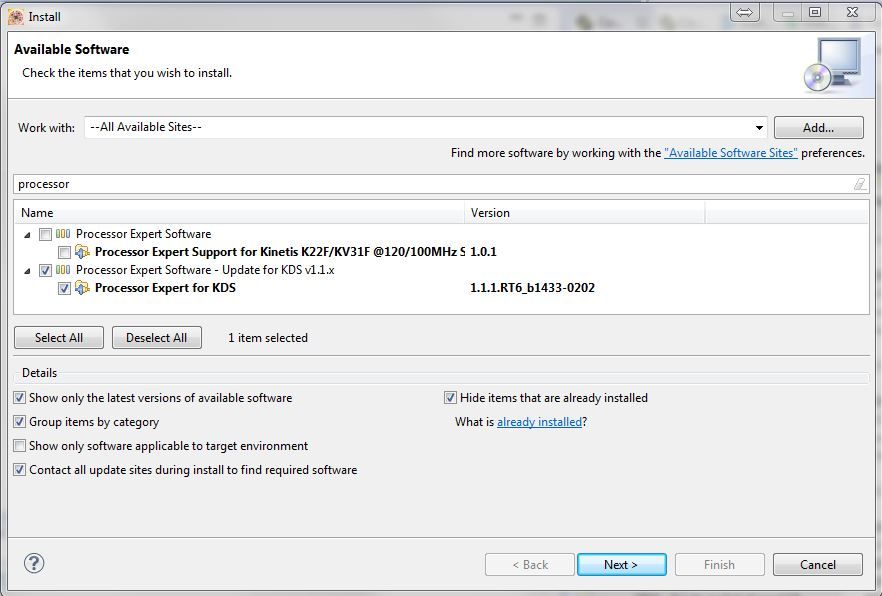The image size is (882, 596).
Task: Click the clear filter eraser icon
Action: click(x=860, y=184)
